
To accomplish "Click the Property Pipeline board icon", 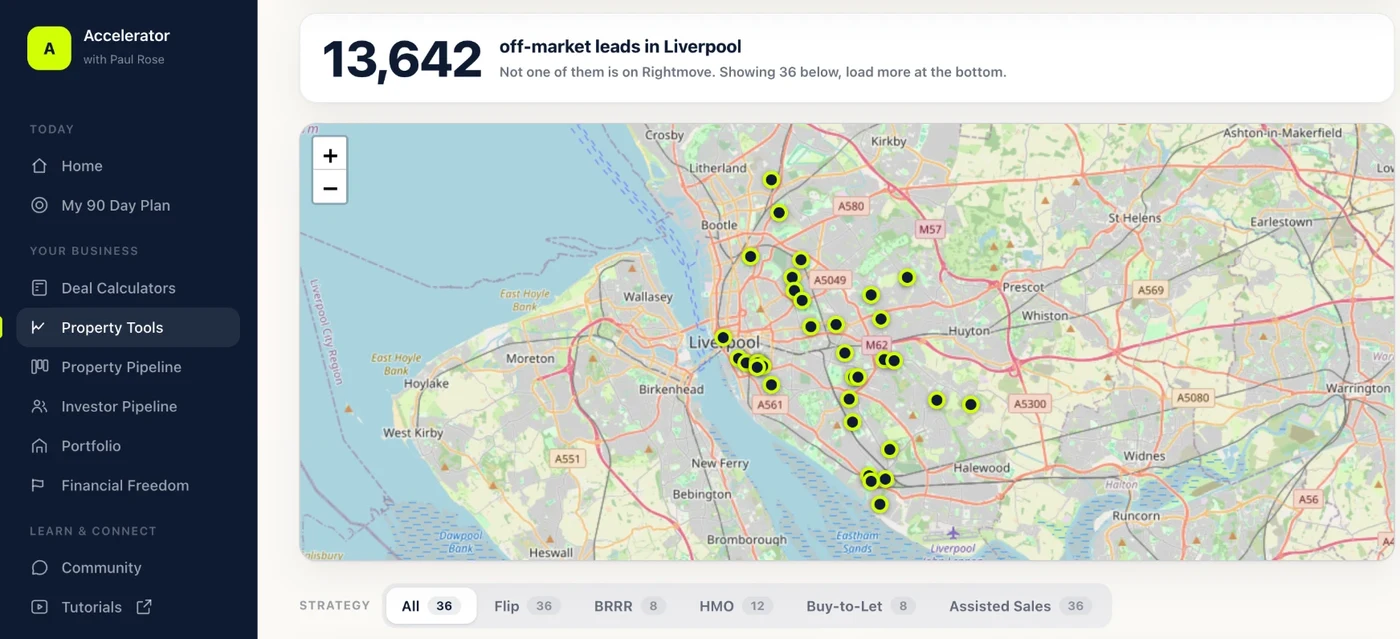I will (39, 367).
